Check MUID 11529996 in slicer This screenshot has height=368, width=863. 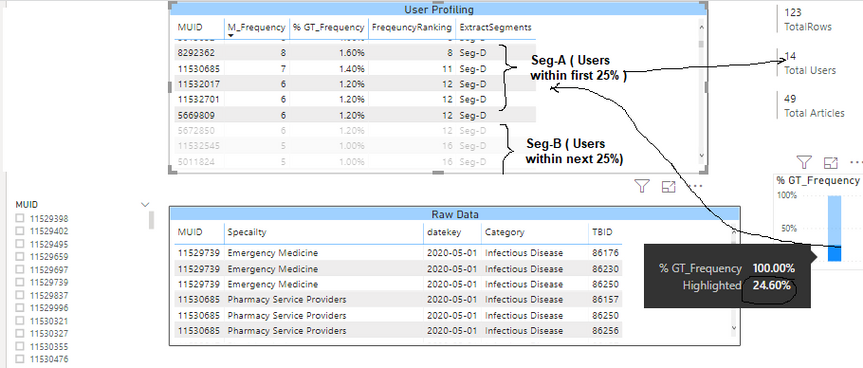point(20,307)
